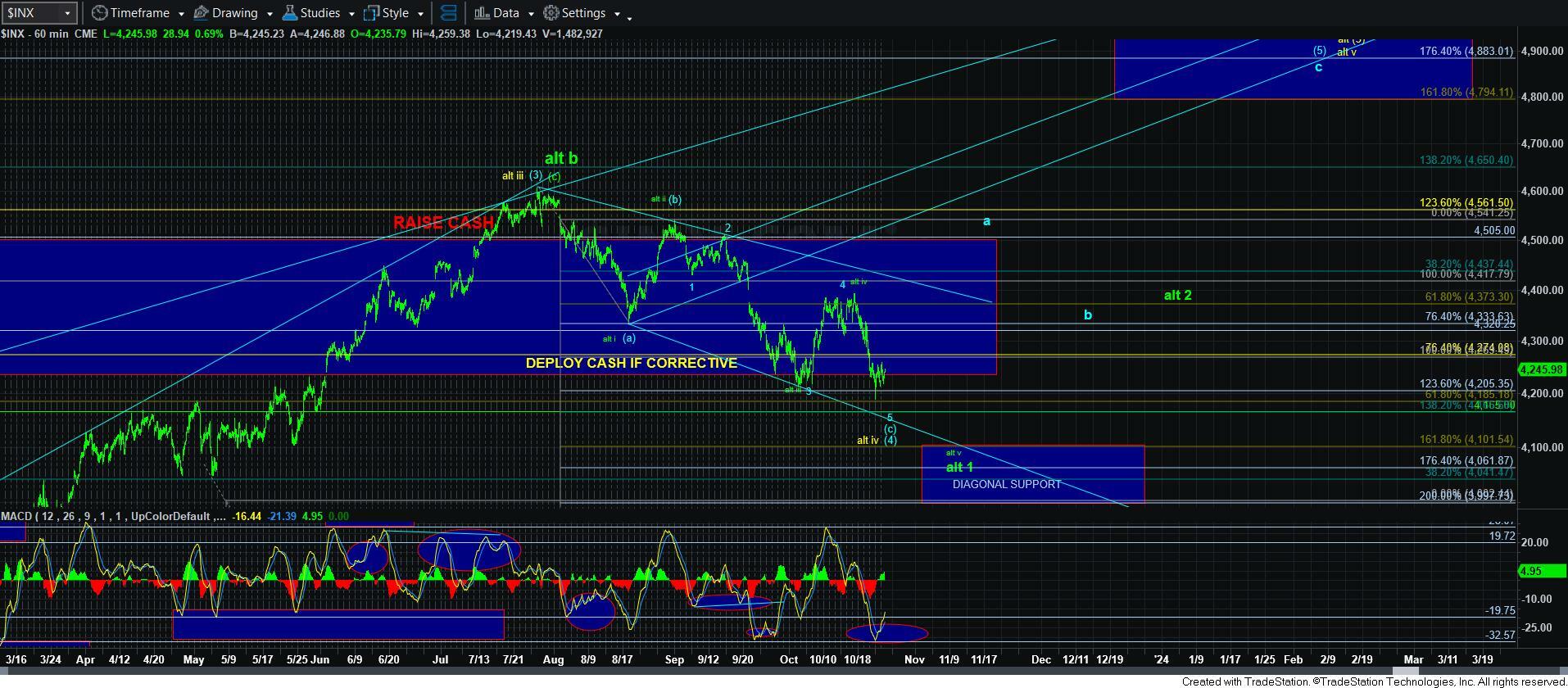Click the Settings gear icon

(x=551, y=13)
